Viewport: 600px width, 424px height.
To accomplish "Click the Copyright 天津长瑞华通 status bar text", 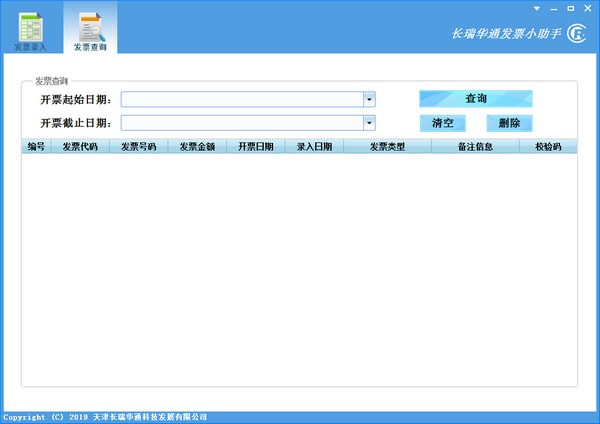I will click(x=105, y=417).
